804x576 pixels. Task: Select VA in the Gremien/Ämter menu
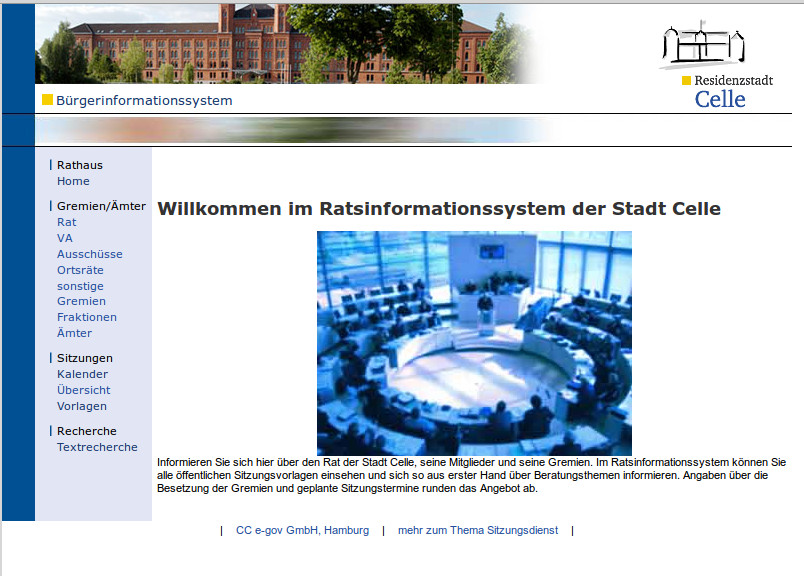[x=65, y=238]
